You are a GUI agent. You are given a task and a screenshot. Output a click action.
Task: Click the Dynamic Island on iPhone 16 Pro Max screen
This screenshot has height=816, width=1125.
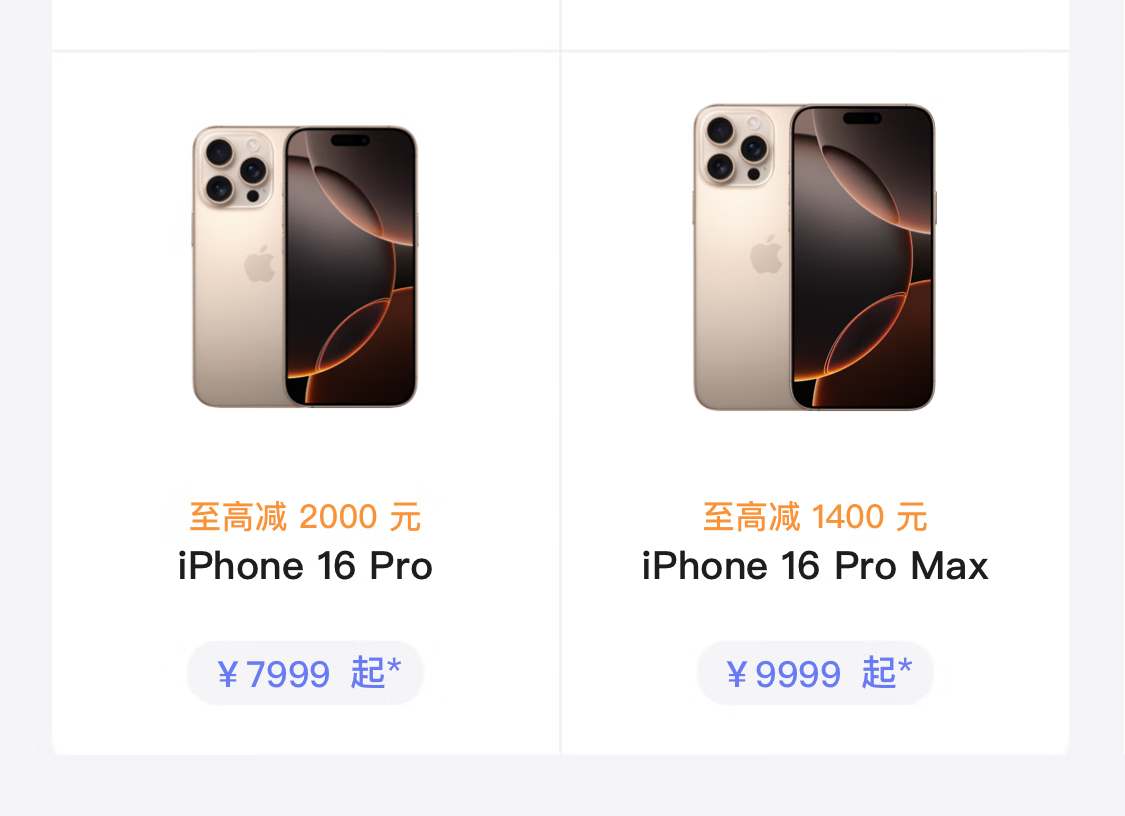[862, 118]
